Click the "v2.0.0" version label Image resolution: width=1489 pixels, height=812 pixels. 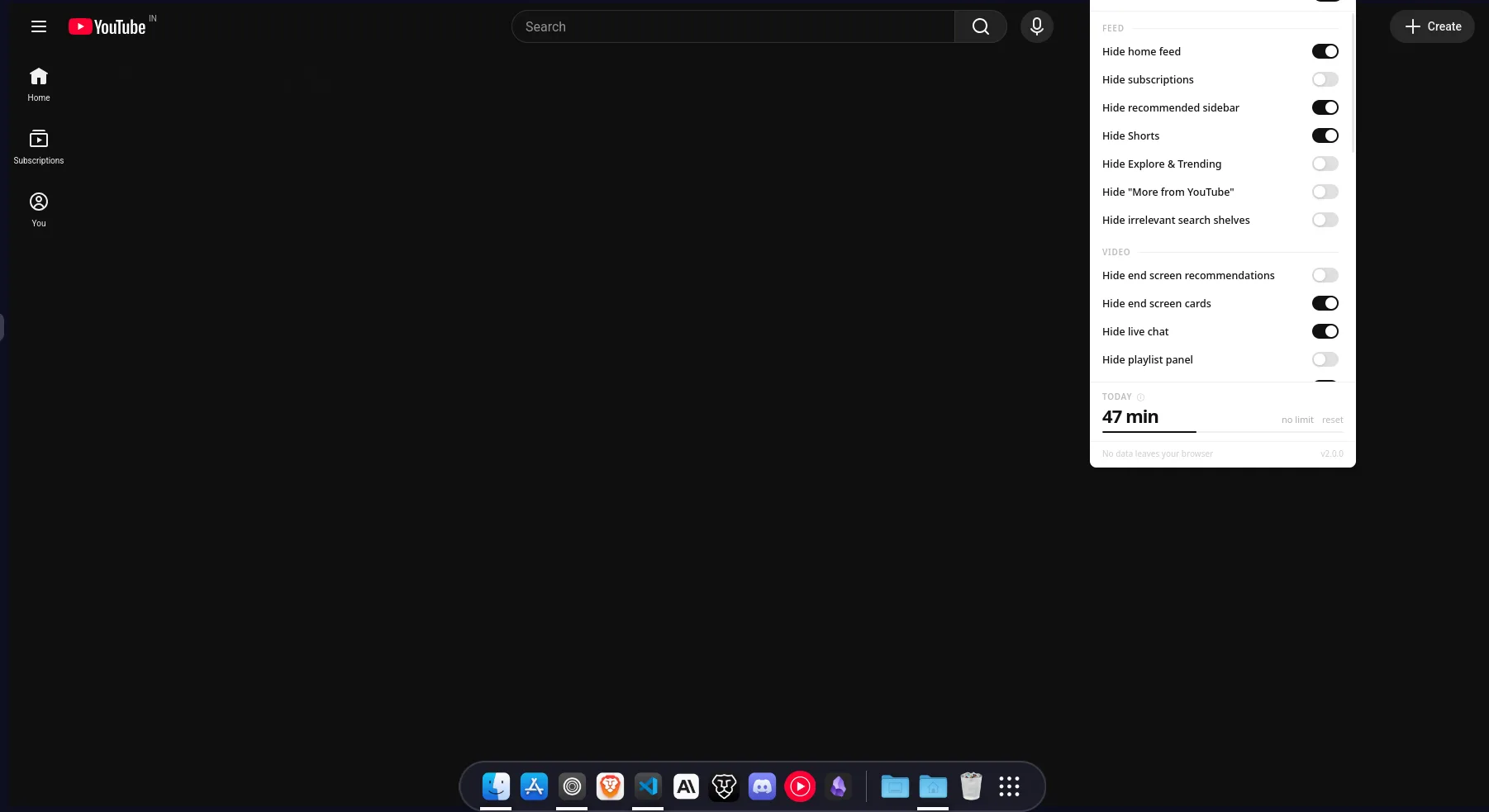(x=1332, y=453)
